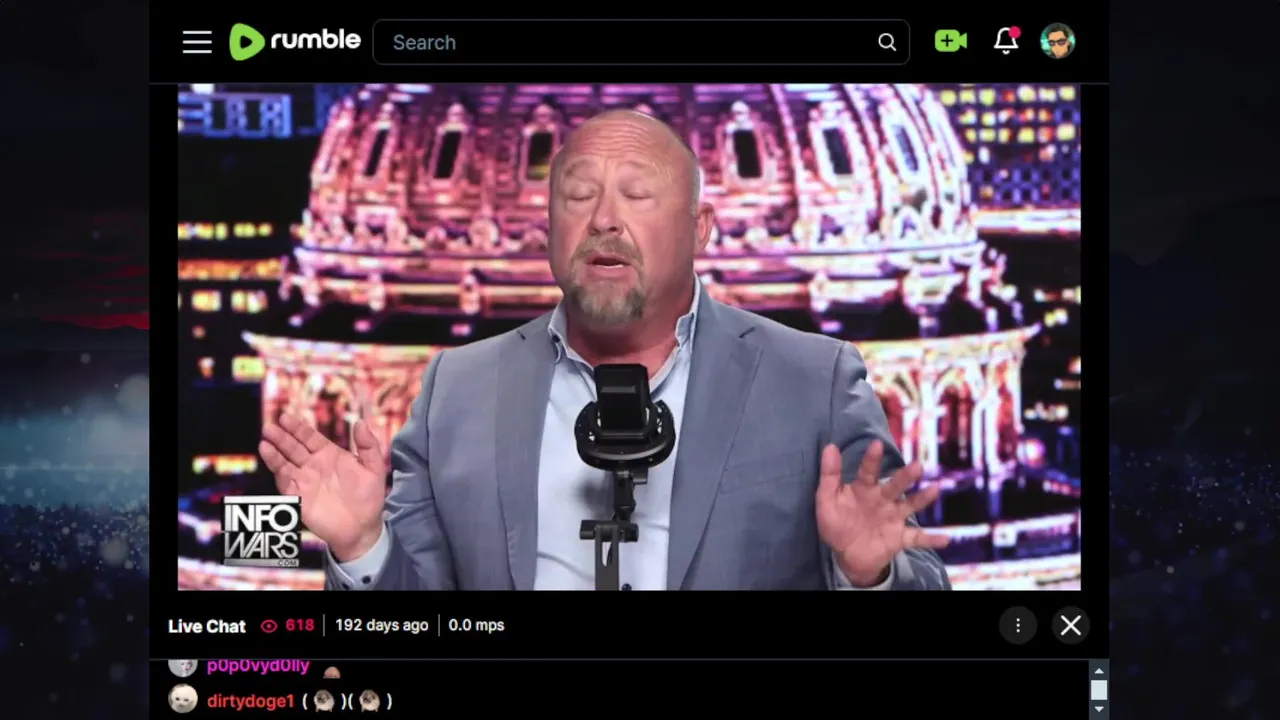
Task: Click the 0.0 mps chat rate indicator
Action: point(476,625)
